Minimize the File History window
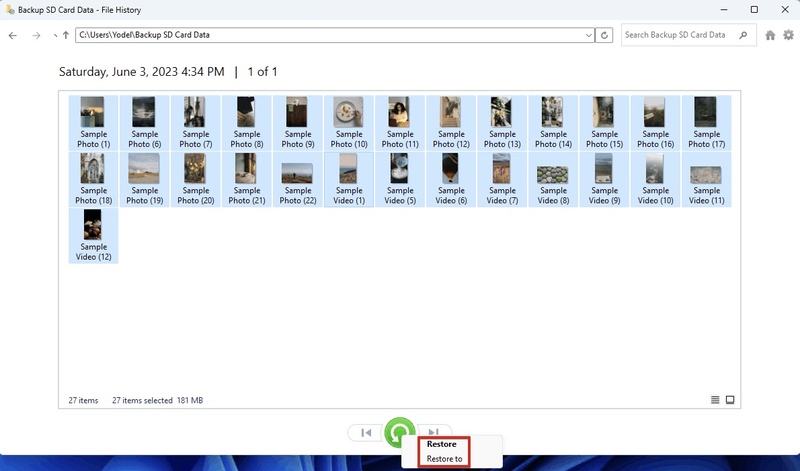The width and height of the screenshot is (800, 471). point(724,10)
